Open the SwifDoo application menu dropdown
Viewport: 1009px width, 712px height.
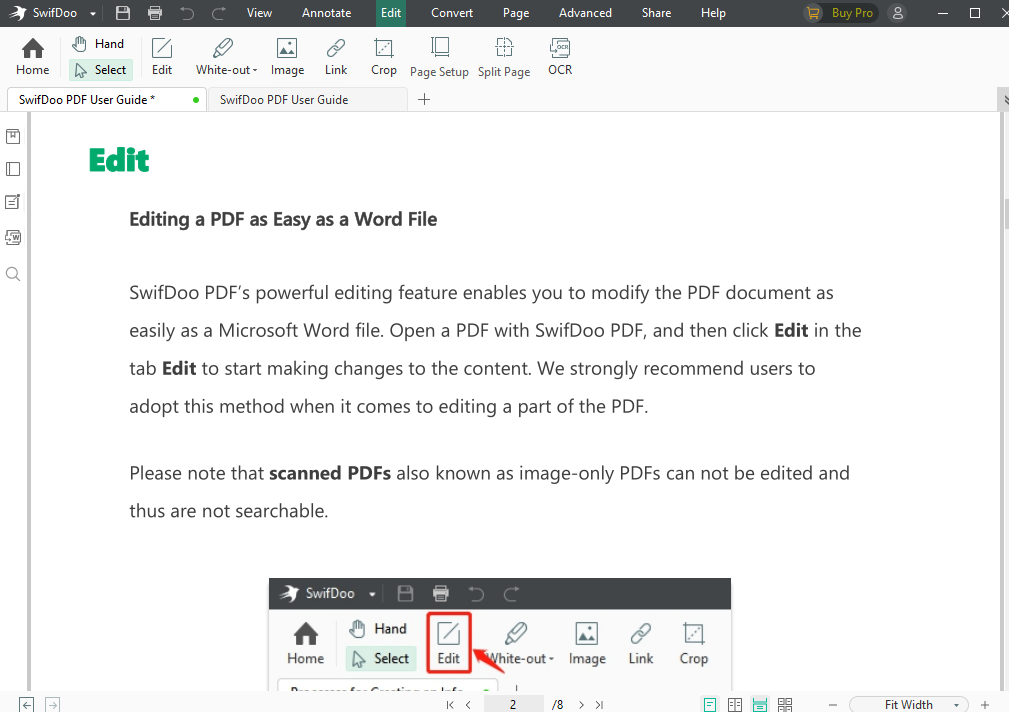[93, 14]
